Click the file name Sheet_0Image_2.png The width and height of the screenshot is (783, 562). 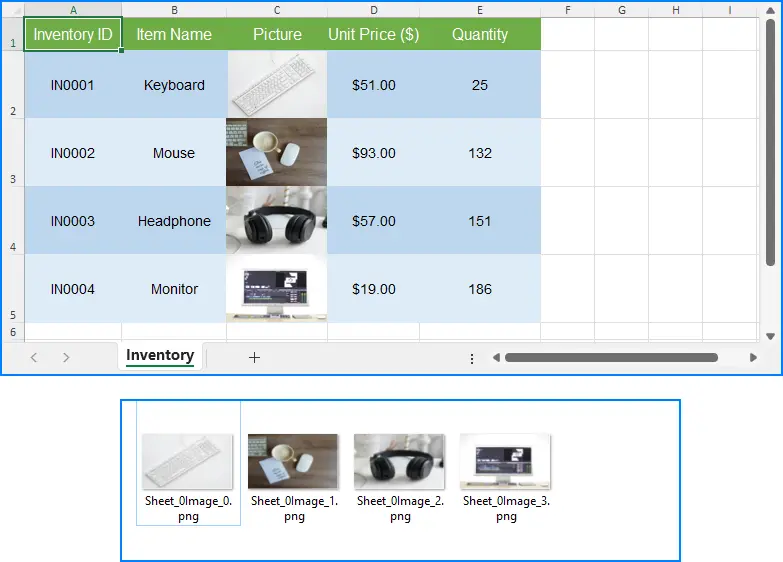(x=400, y=509)
